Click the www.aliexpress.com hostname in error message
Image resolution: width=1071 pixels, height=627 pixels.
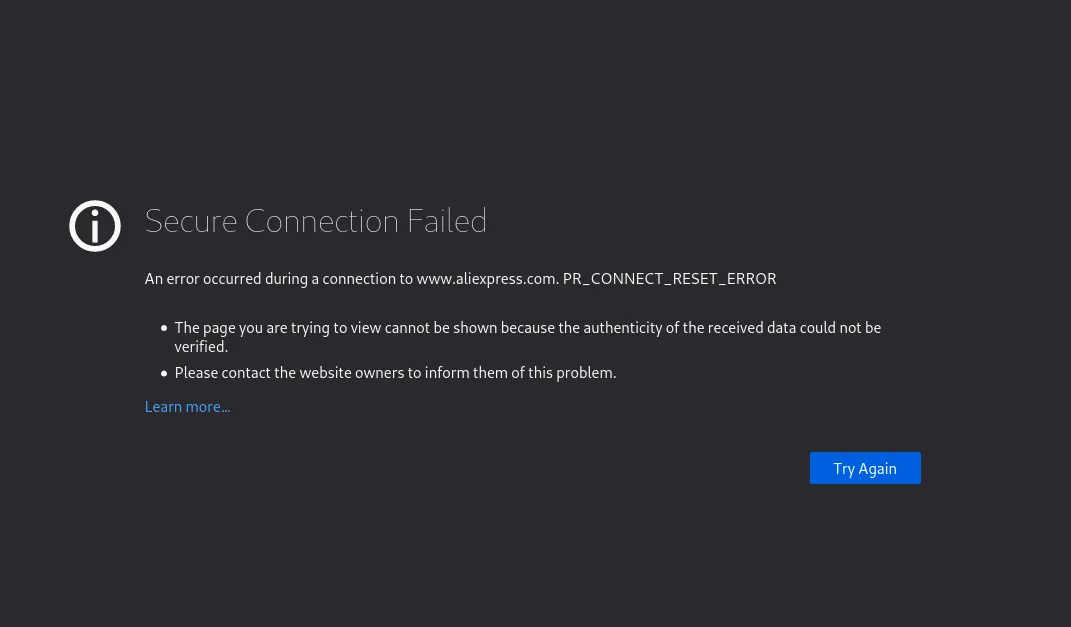coord(486,279)
